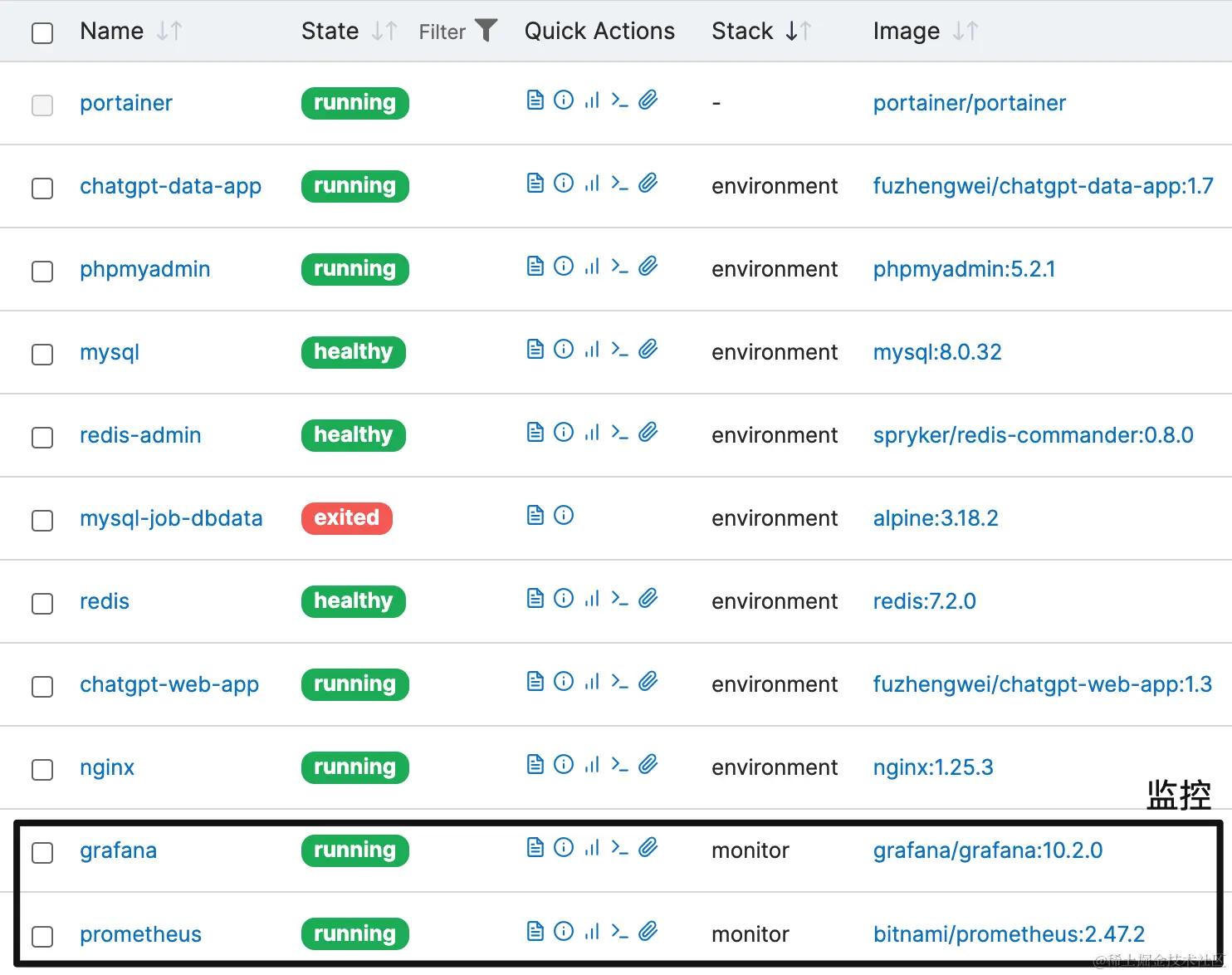This screenshot has height=975, width=1232.
Task: Open console icon for prometheus container
Action: [x=619, y=932]
